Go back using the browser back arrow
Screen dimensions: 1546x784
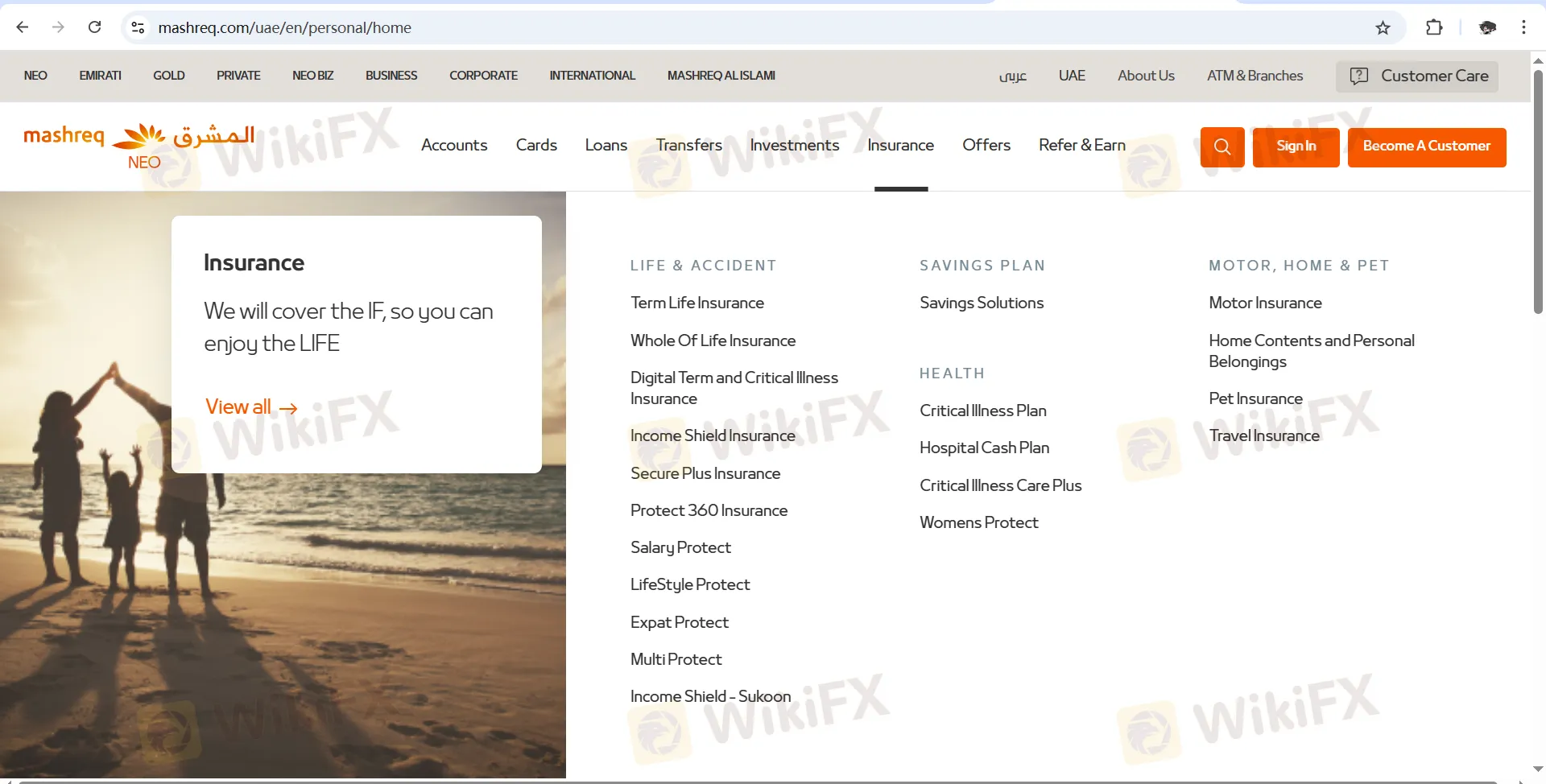pos(23,27)
